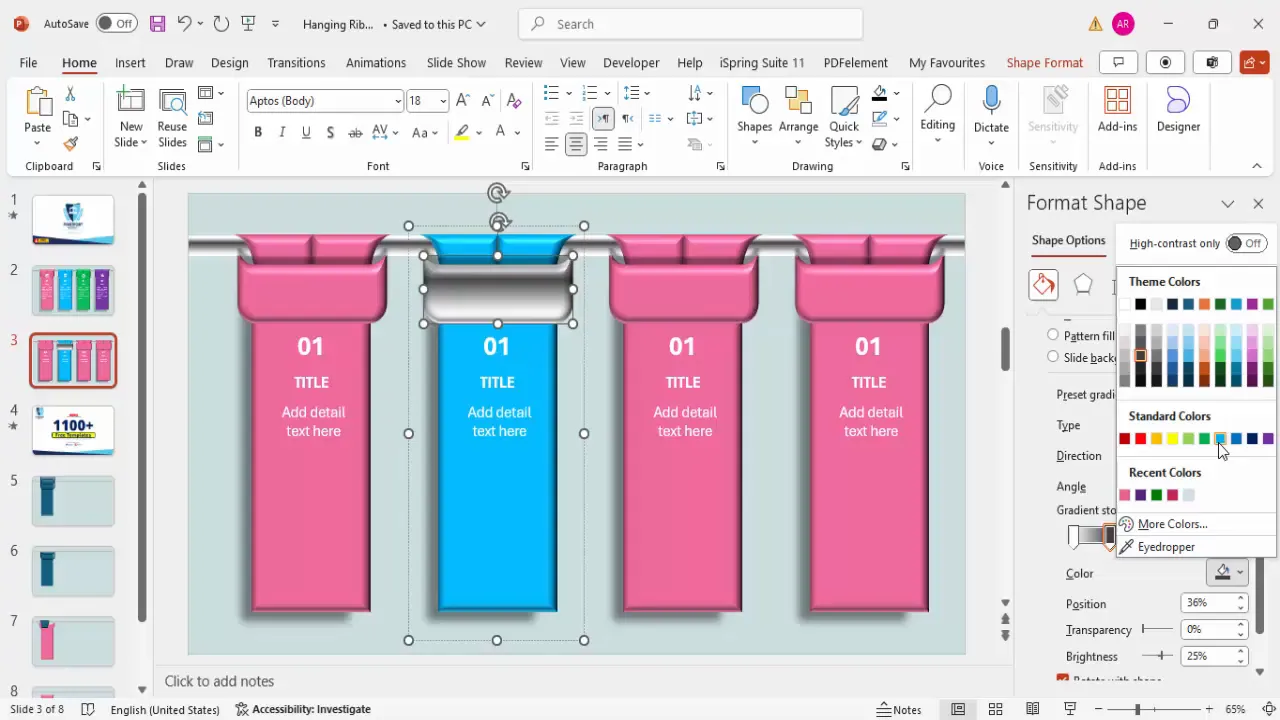This screenshot has width=1280, height=720.
Task: Click the Redo icon in title bar
Action: pyautogui.click(x=221, y=23)
